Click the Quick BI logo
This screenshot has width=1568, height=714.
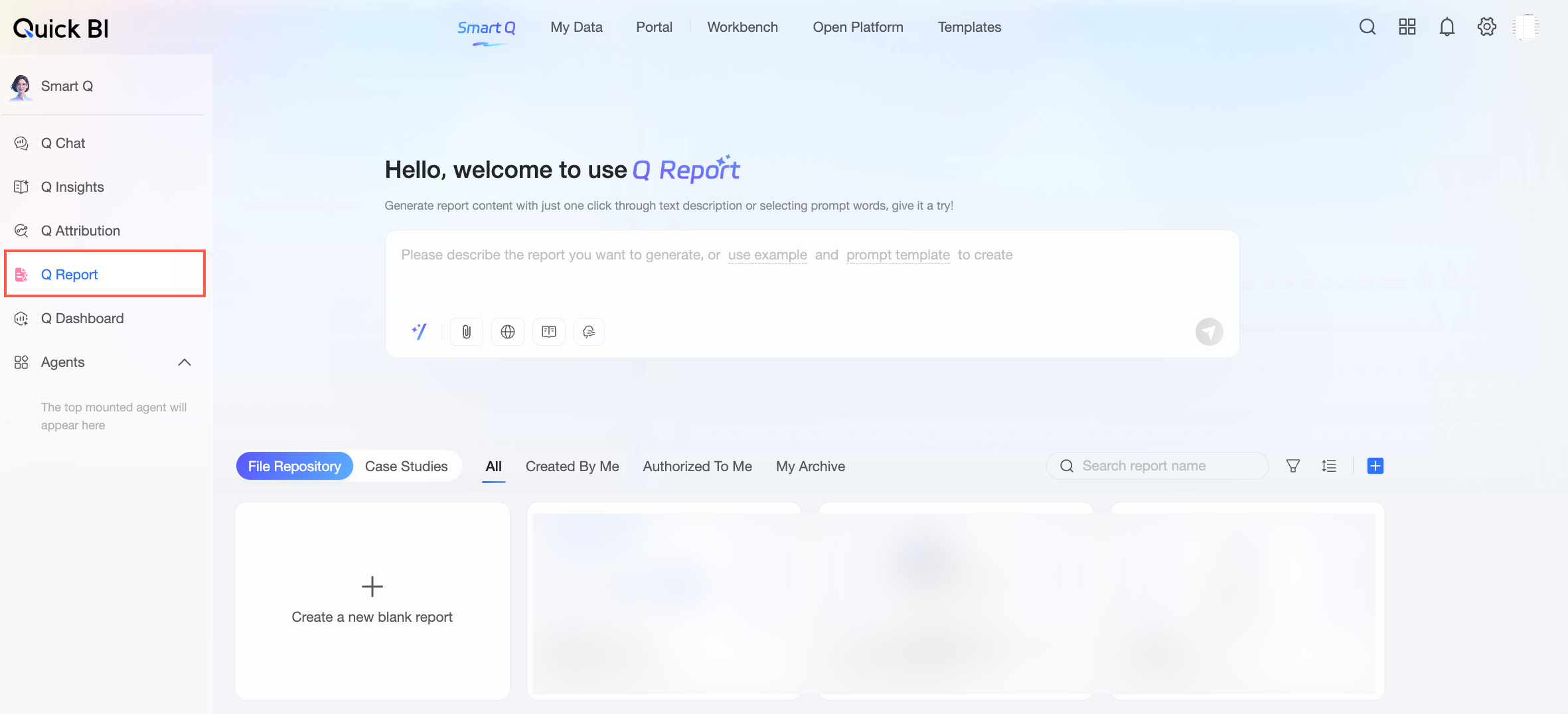click(60, 29)
